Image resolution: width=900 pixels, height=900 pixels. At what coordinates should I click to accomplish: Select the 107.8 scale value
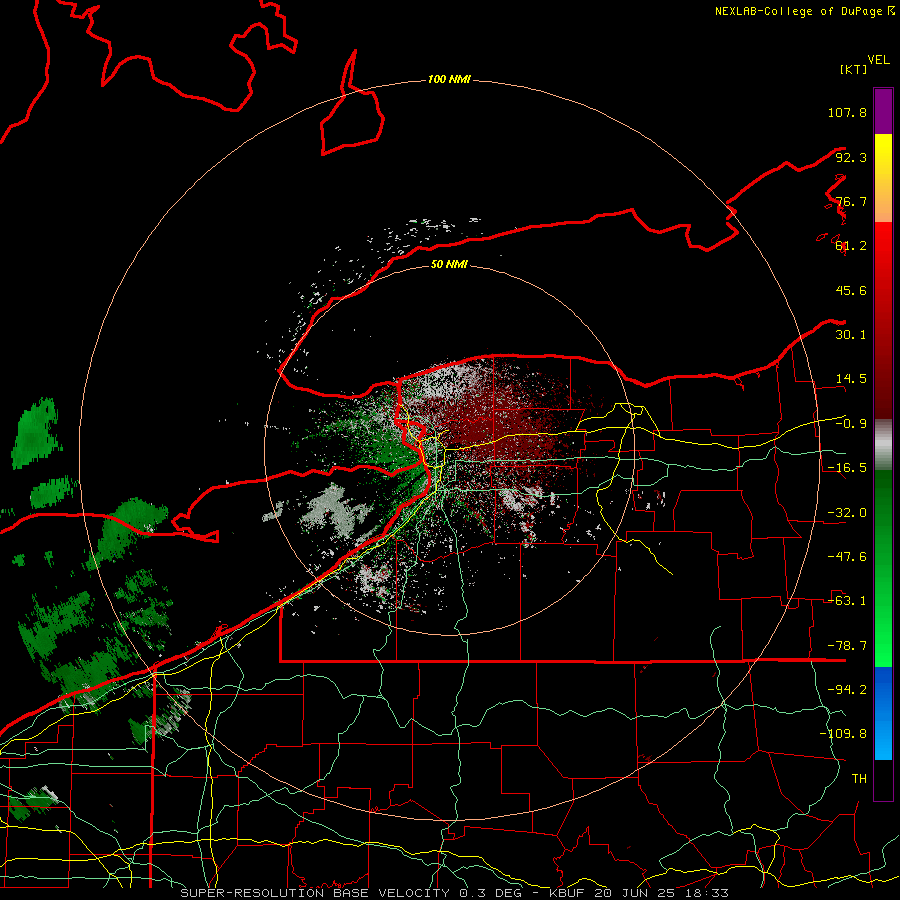point(847,112)
